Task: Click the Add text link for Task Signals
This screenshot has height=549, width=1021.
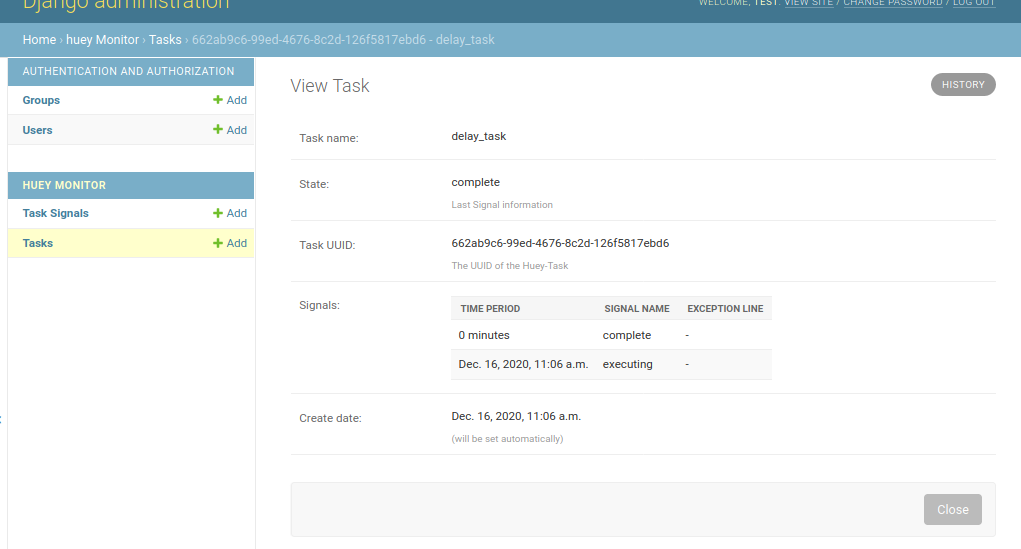Action: [236, 214]
